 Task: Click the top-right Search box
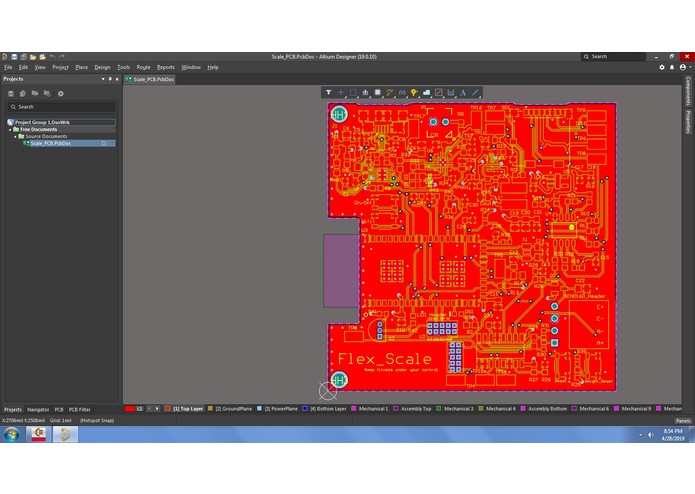click(613, 57)
